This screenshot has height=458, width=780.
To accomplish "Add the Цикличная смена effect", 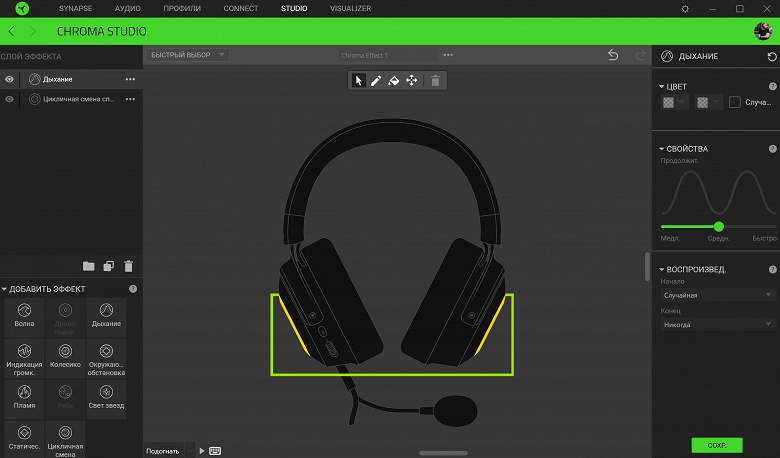I will (65, 440).
